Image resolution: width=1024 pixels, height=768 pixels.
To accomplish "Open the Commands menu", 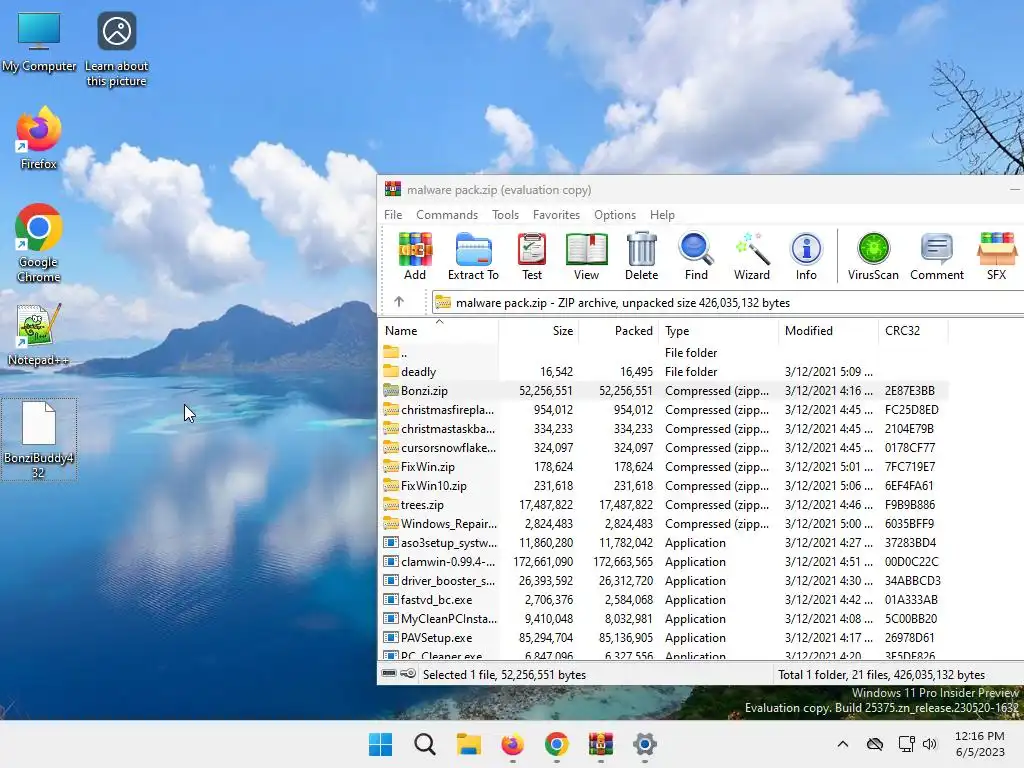I will click(447, 215).
